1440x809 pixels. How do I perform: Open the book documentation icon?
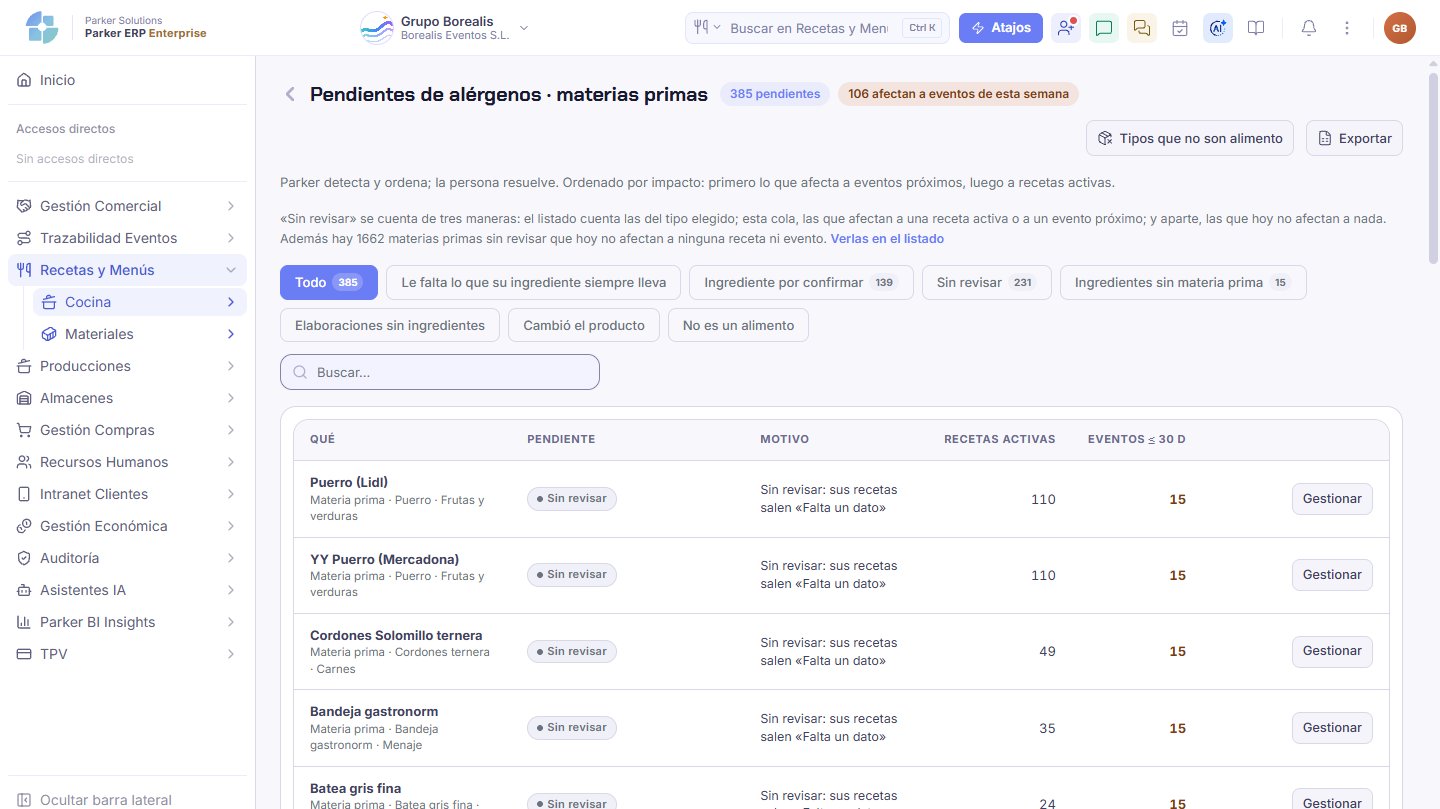tap(1256, 28)
